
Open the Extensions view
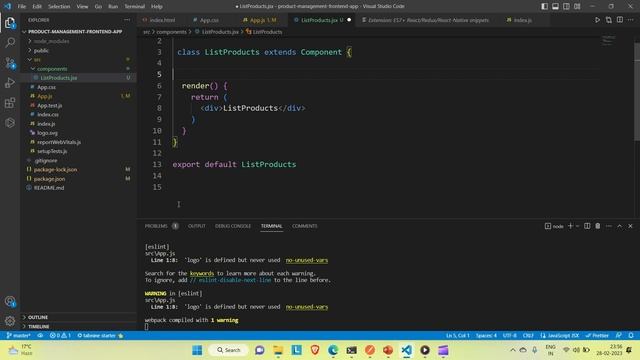[10, 102]
